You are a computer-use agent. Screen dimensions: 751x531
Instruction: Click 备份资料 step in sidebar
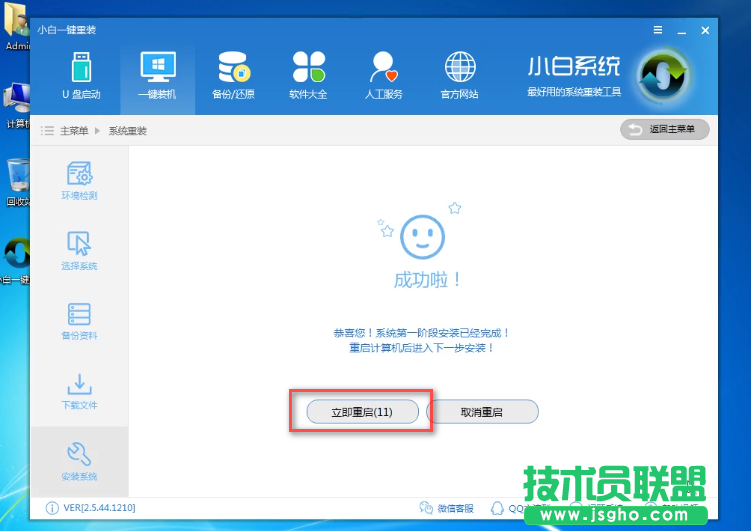point(80,321)
